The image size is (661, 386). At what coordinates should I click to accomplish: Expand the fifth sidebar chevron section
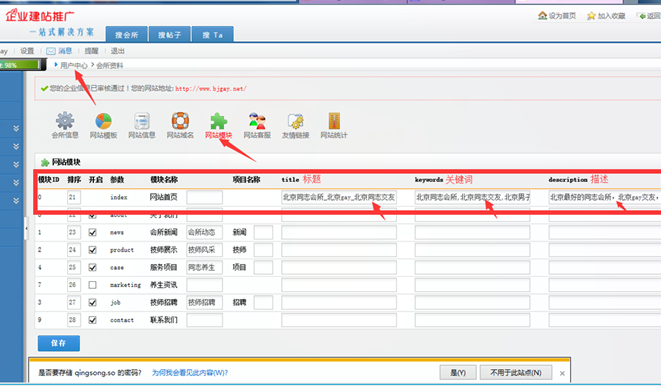[16, 201]
